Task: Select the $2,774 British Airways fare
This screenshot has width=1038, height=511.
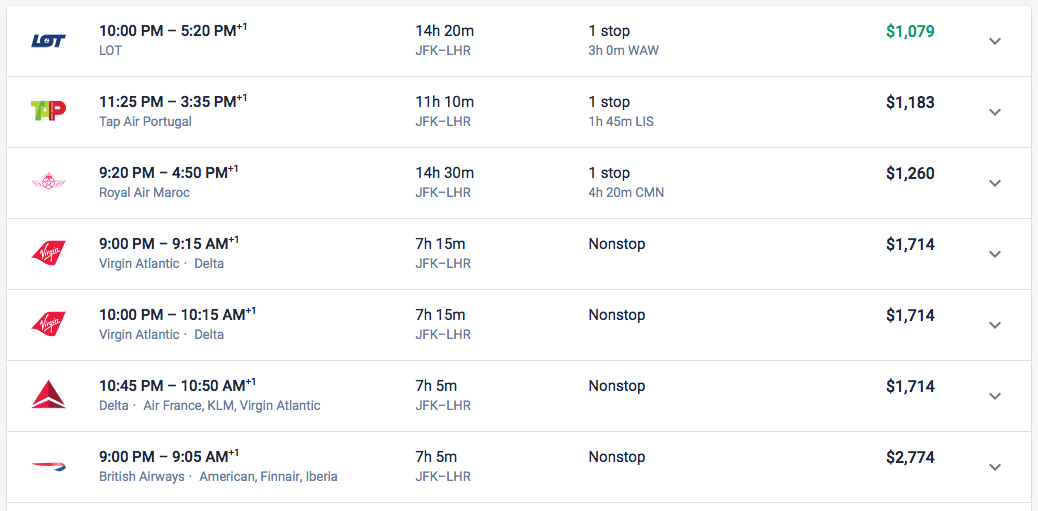Action: pos(909,457)
